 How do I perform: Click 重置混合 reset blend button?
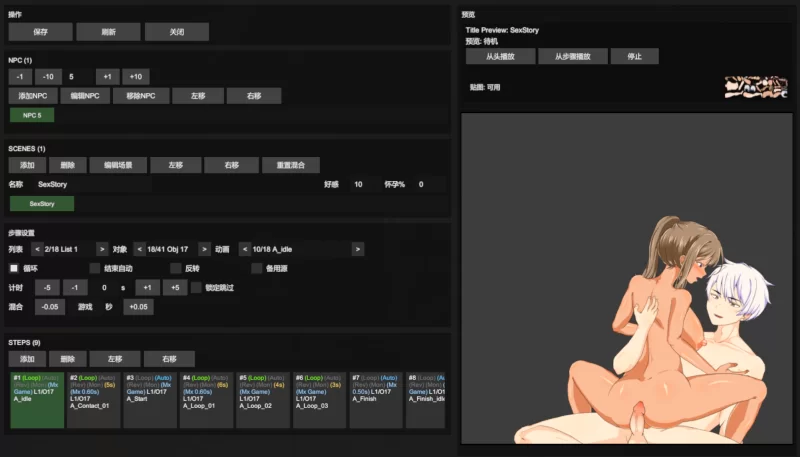click(x=291, y=165)
